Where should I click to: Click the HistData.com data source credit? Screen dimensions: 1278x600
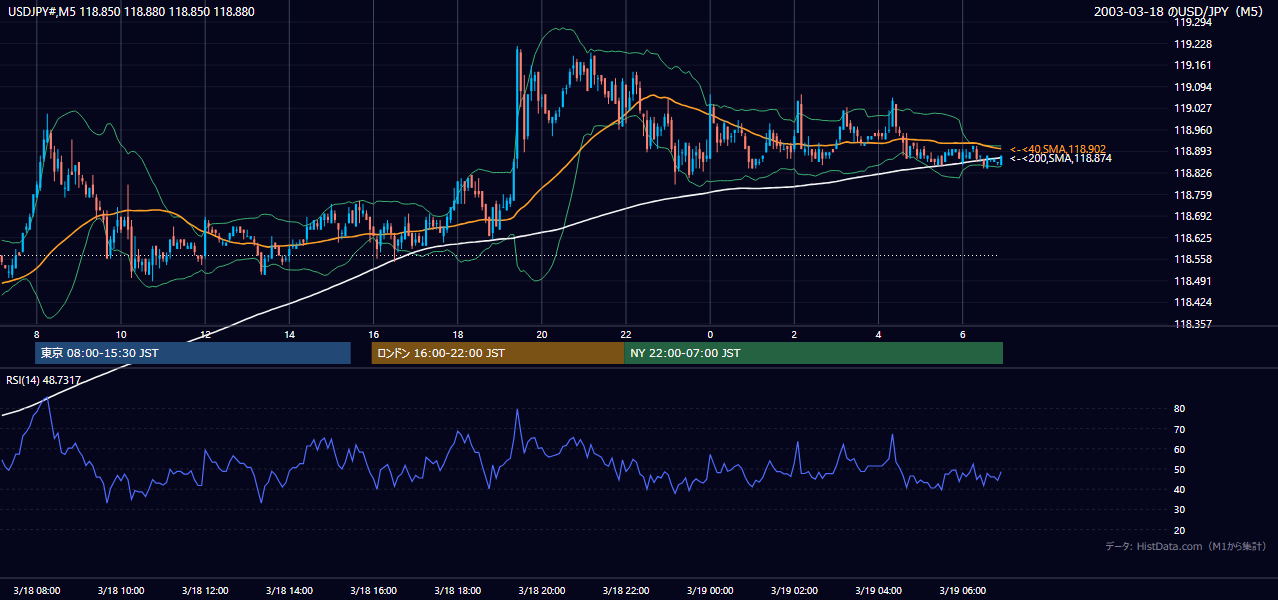[x=1186, y=546]
